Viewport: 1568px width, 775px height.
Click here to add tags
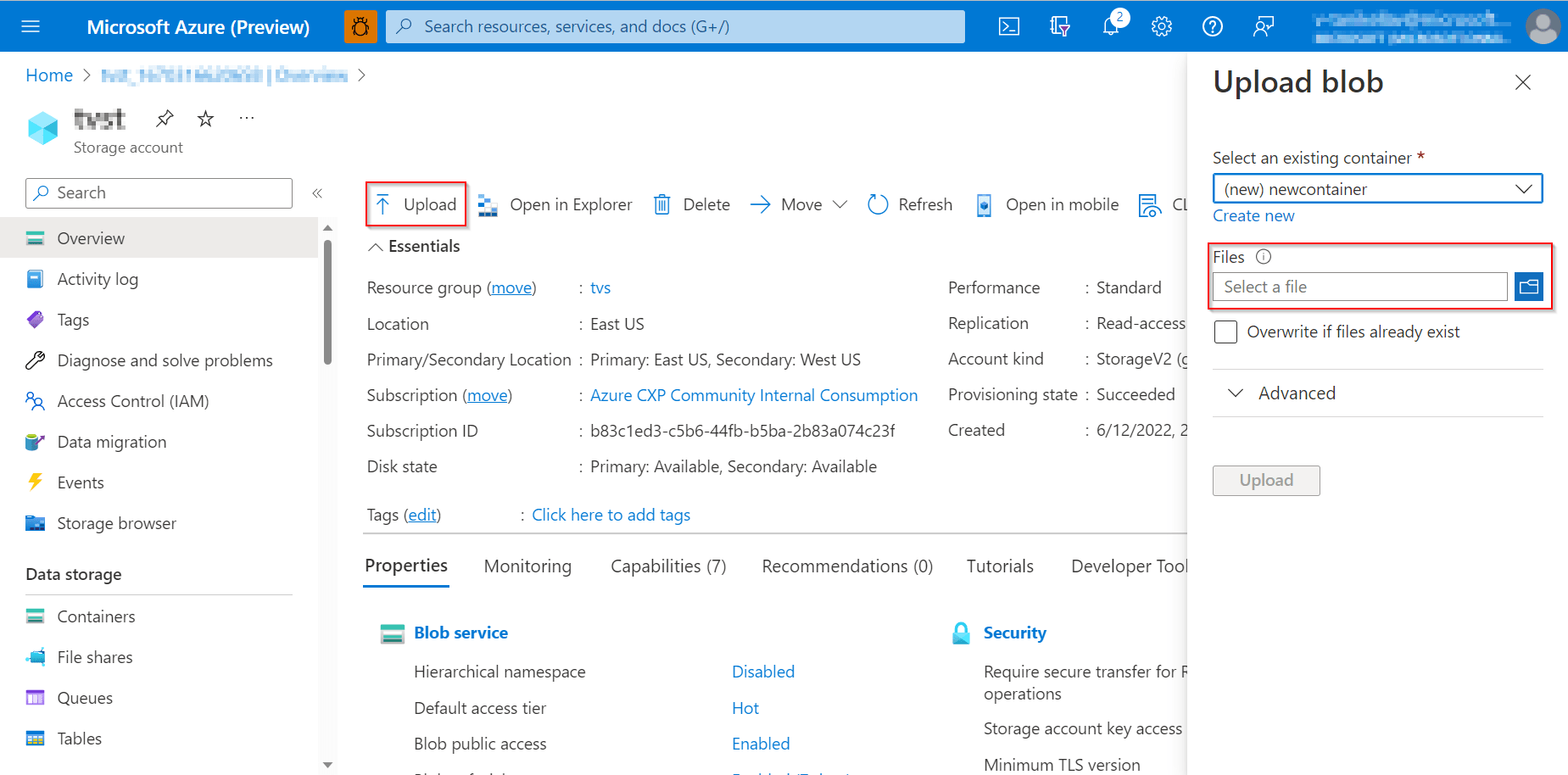pos(611,515)
